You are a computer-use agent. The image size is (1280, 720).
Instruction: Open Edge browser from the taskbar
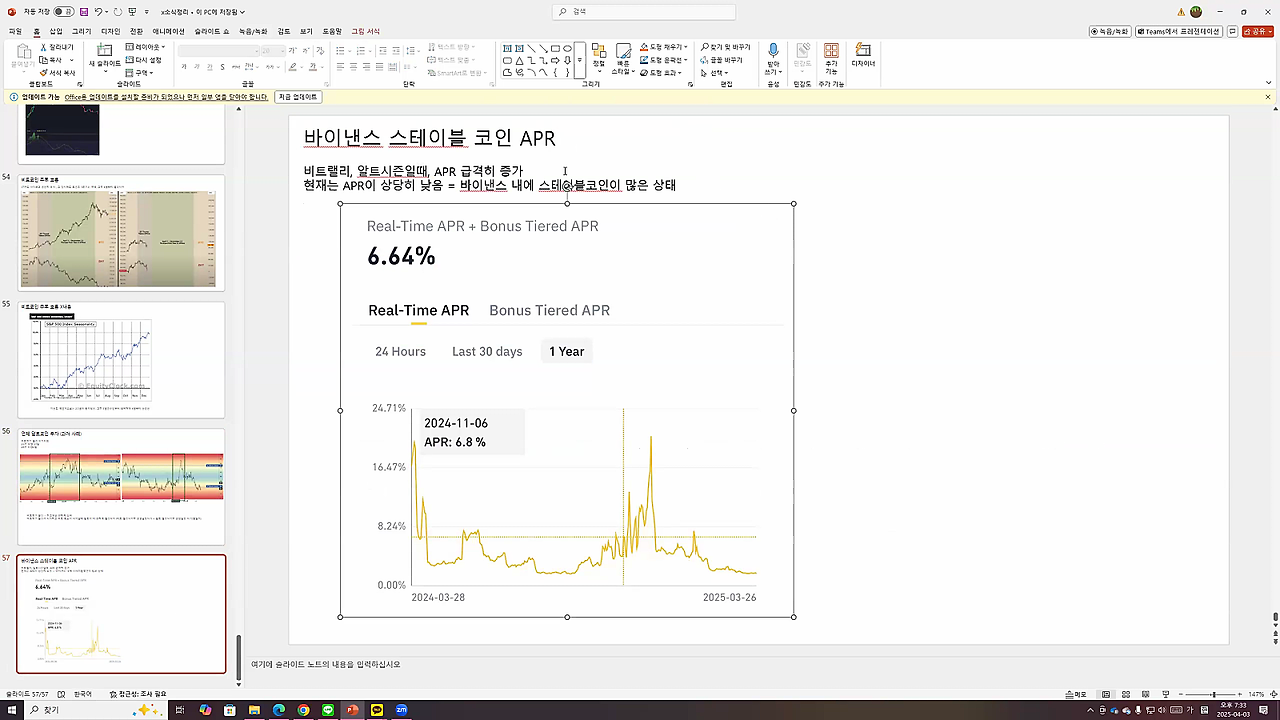pos(279,710)
